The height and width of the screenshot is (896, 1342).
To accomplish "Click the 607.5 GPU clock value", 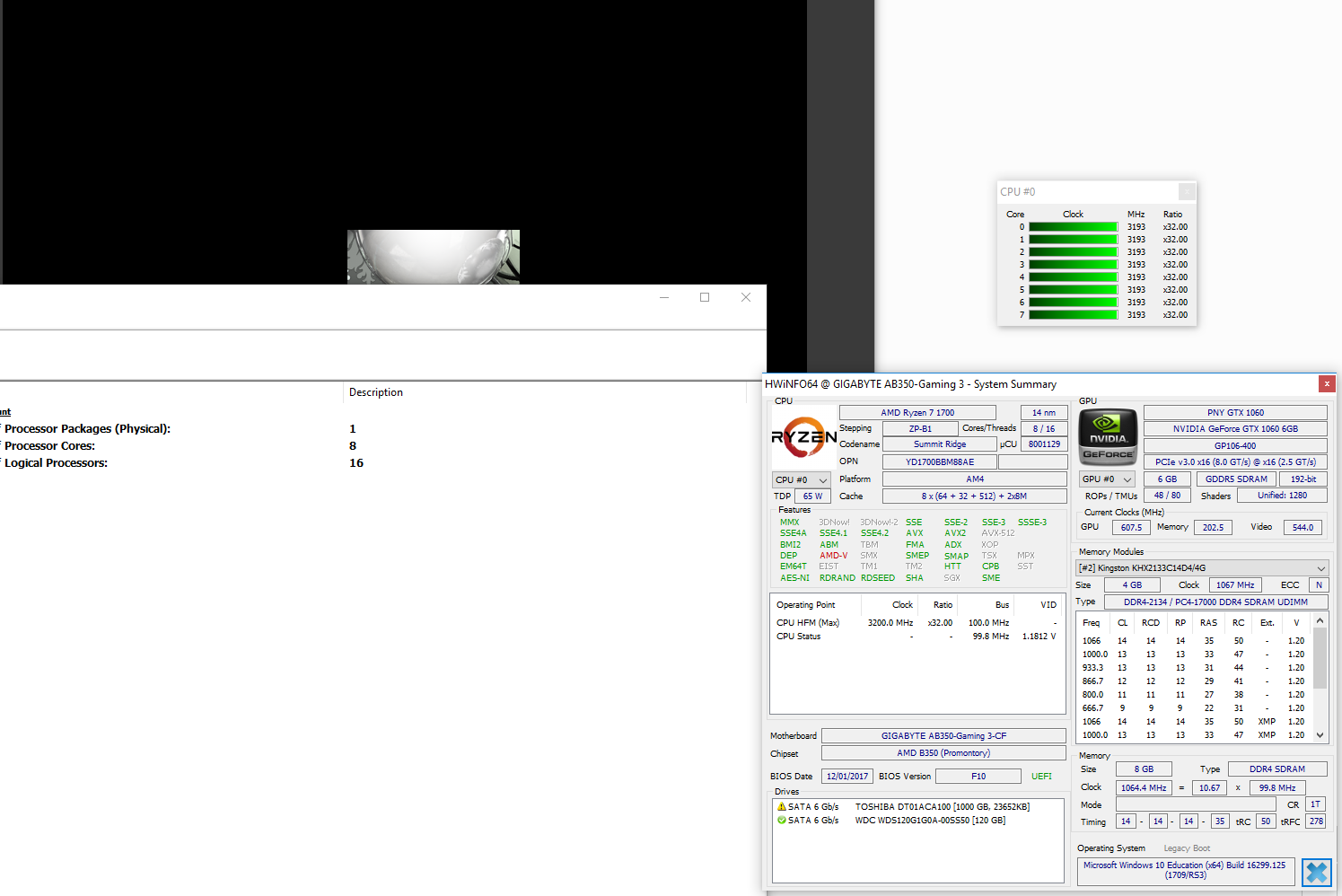I will [1131, 528].
